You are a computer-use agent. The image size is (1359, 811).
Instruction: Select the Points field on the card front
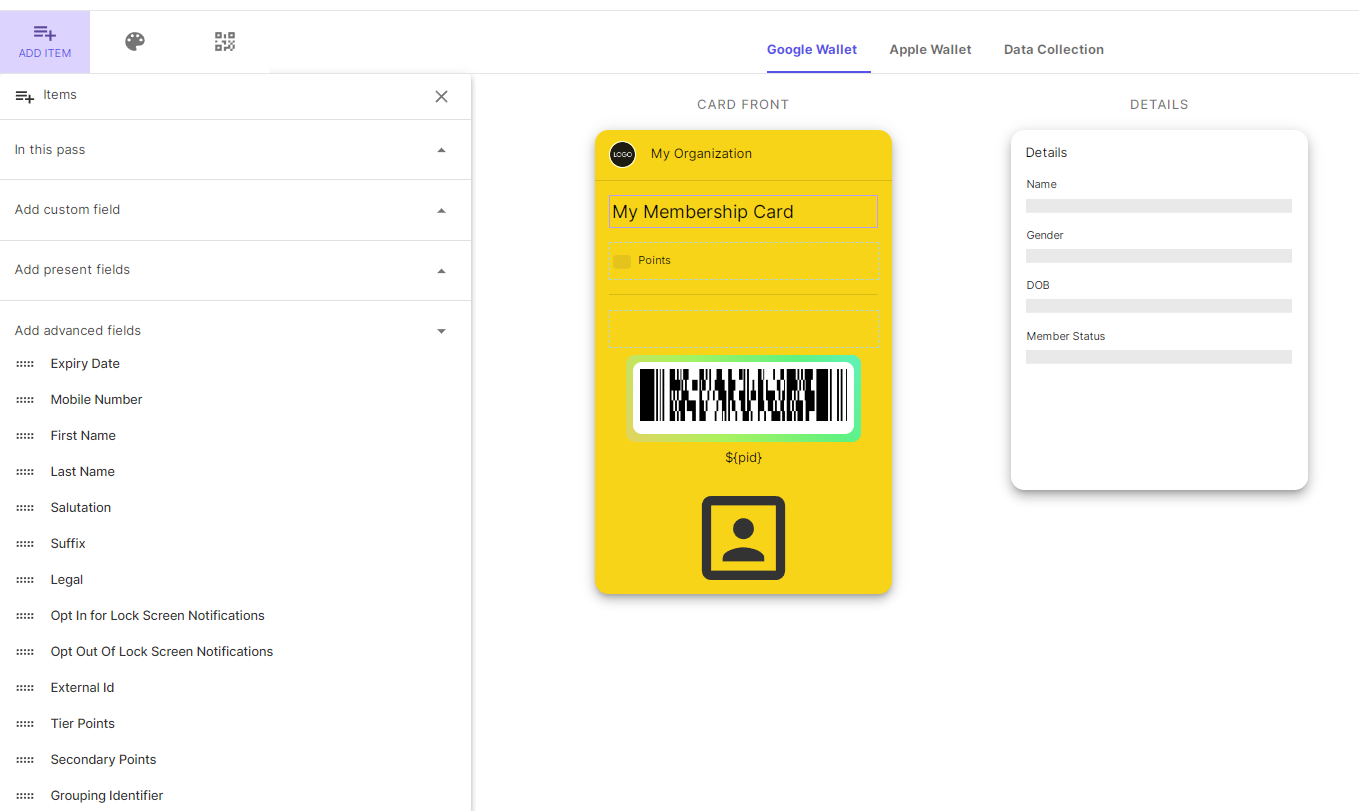(x=744, y=261)
